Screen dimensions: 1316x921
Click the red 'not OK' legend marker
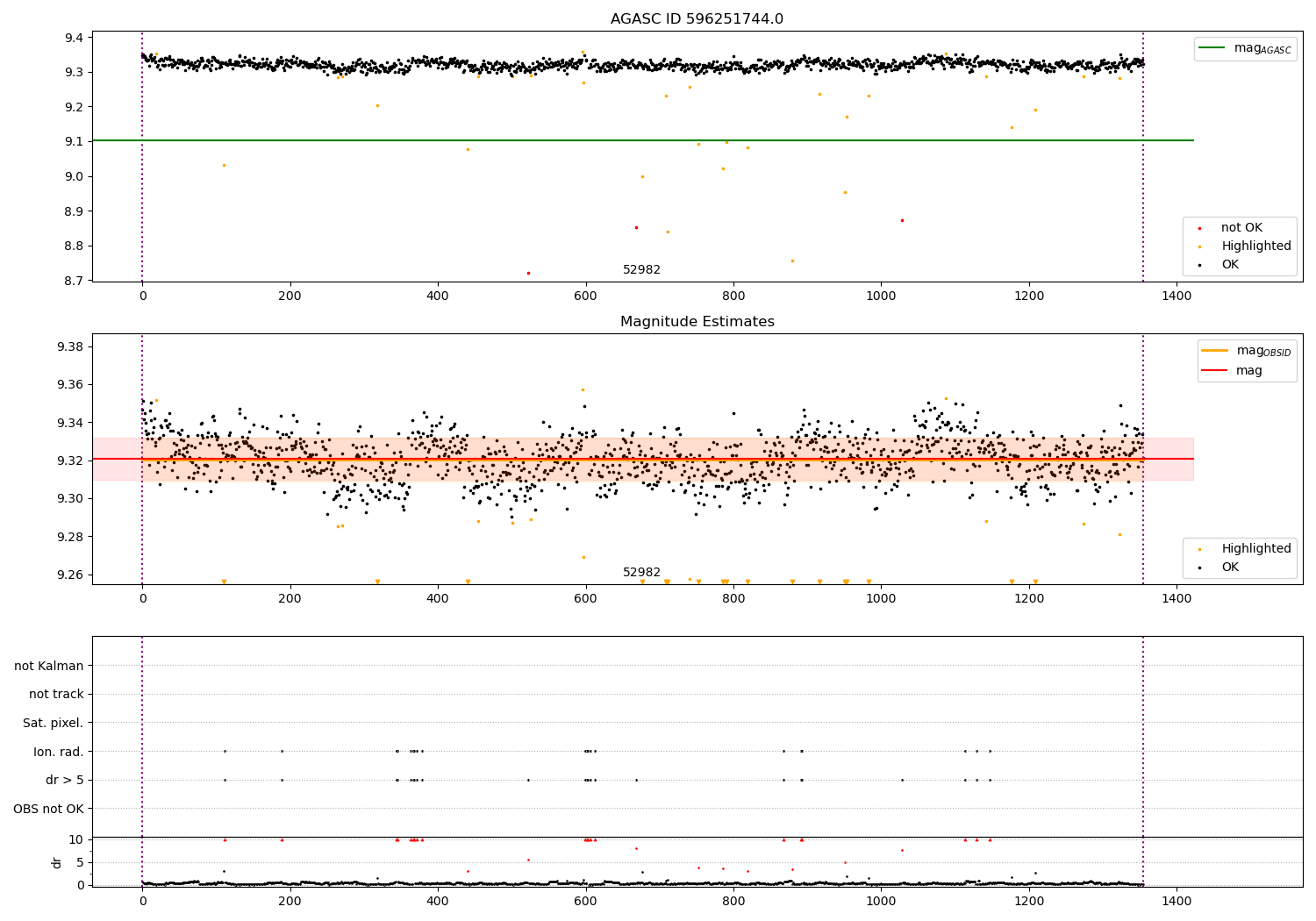1199,228
